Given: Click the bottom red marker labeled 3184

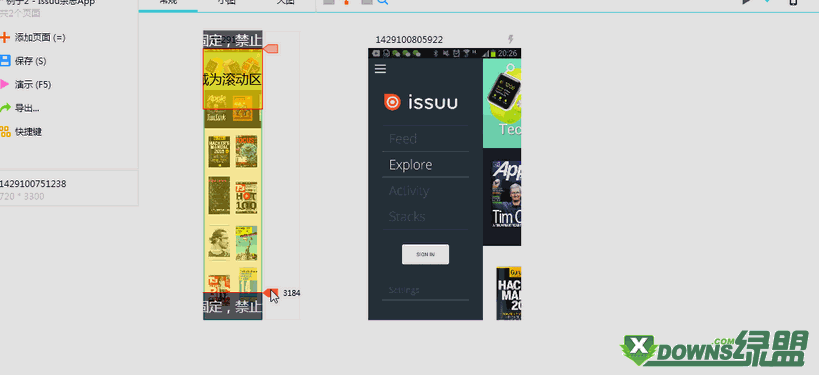Looking at the screenshot, I should (x=271, y=293).
